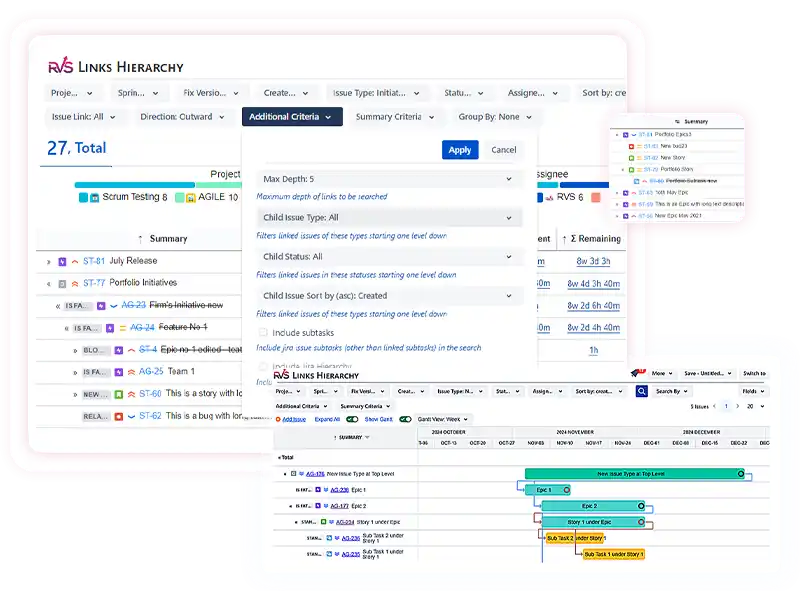The height and width of the screenshot is (591, 800).
Task: Click the Cancel button
Action: [x=504, y=150]
